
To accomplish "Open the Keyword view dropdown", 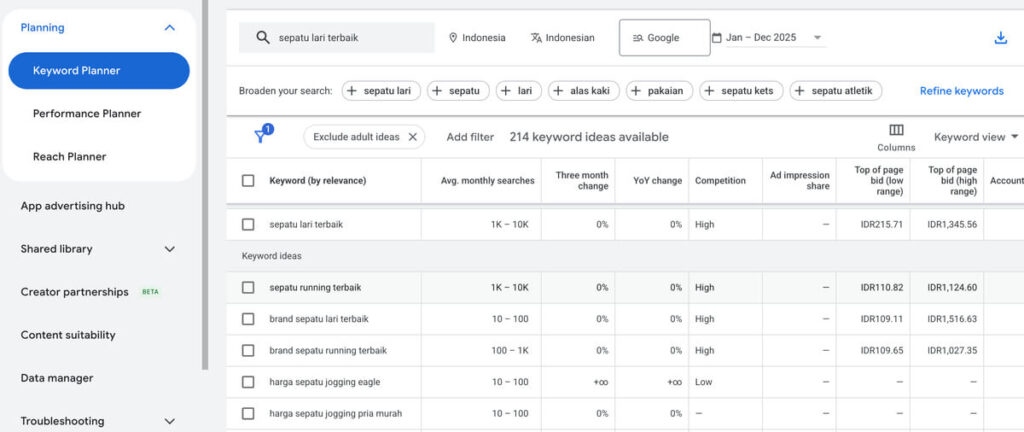I will (975, 137).
